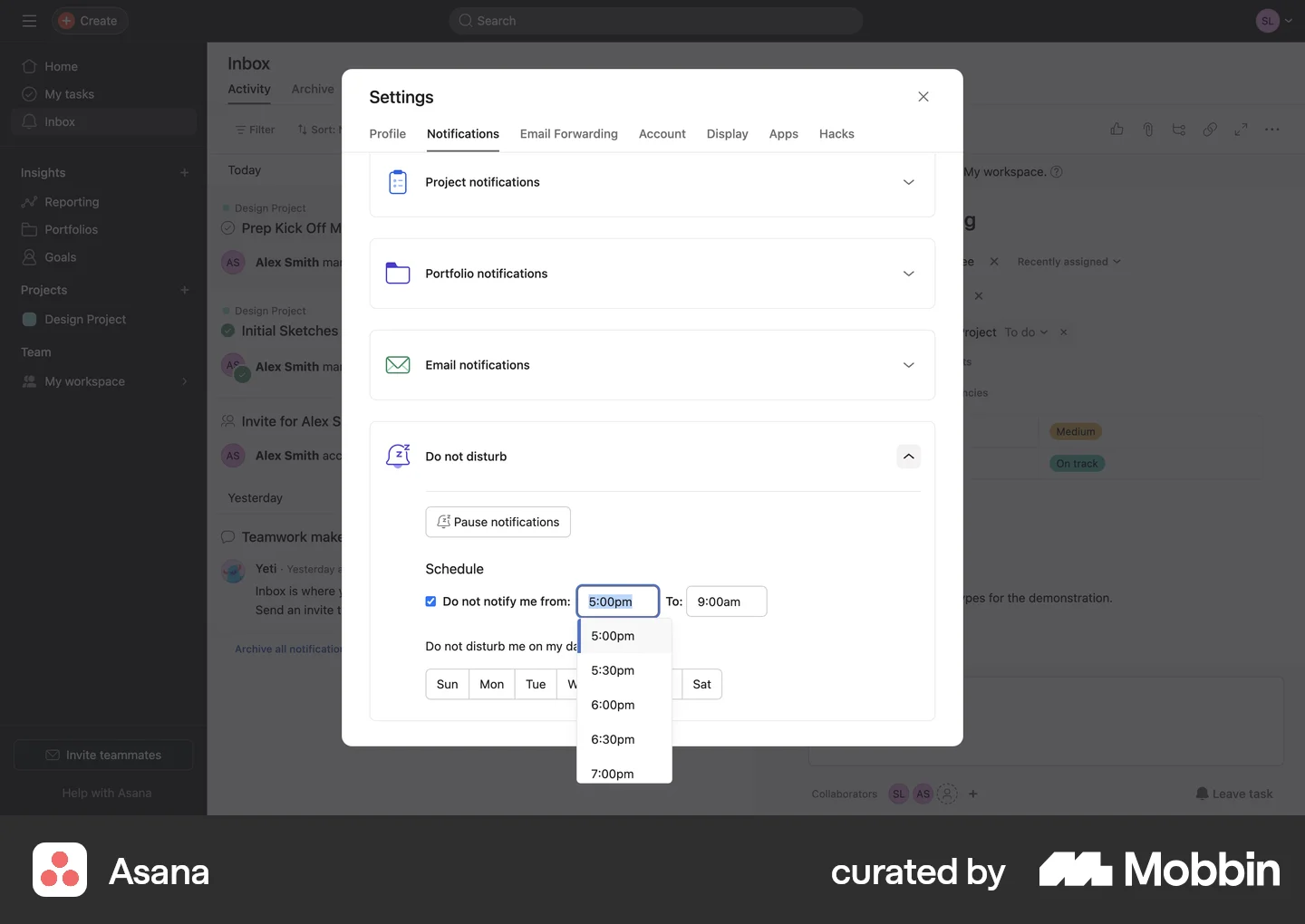The height and width of the screenshot is (924, 1305).
Task: Click the subtask branch icon
Action: coord(1179,130)
